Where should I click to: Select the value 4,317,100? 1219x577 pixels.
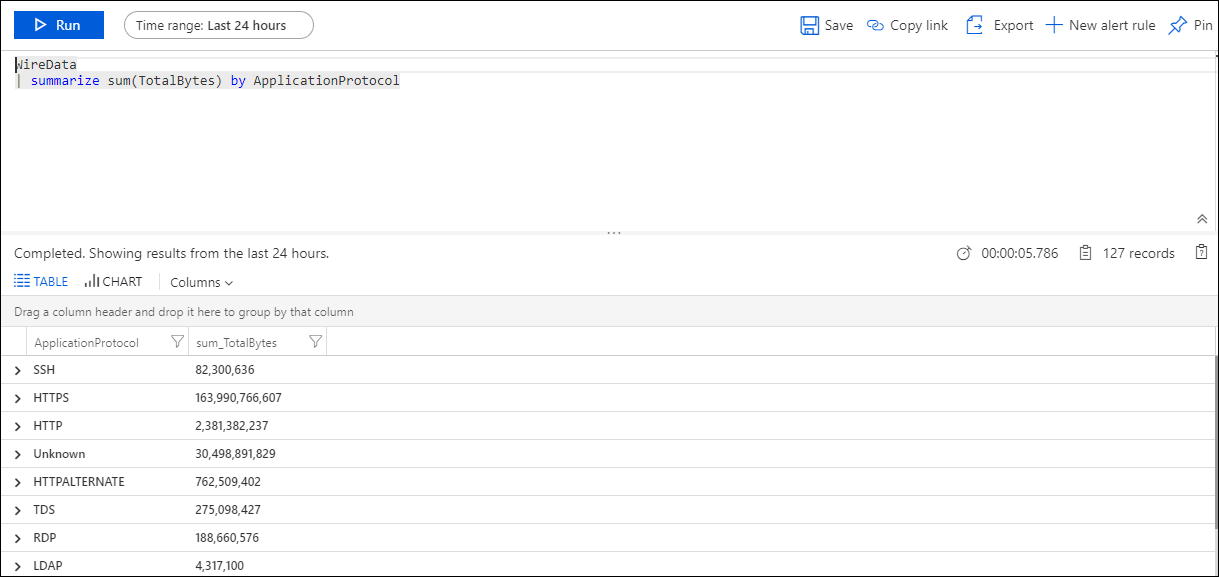click(x=219, y=566)
